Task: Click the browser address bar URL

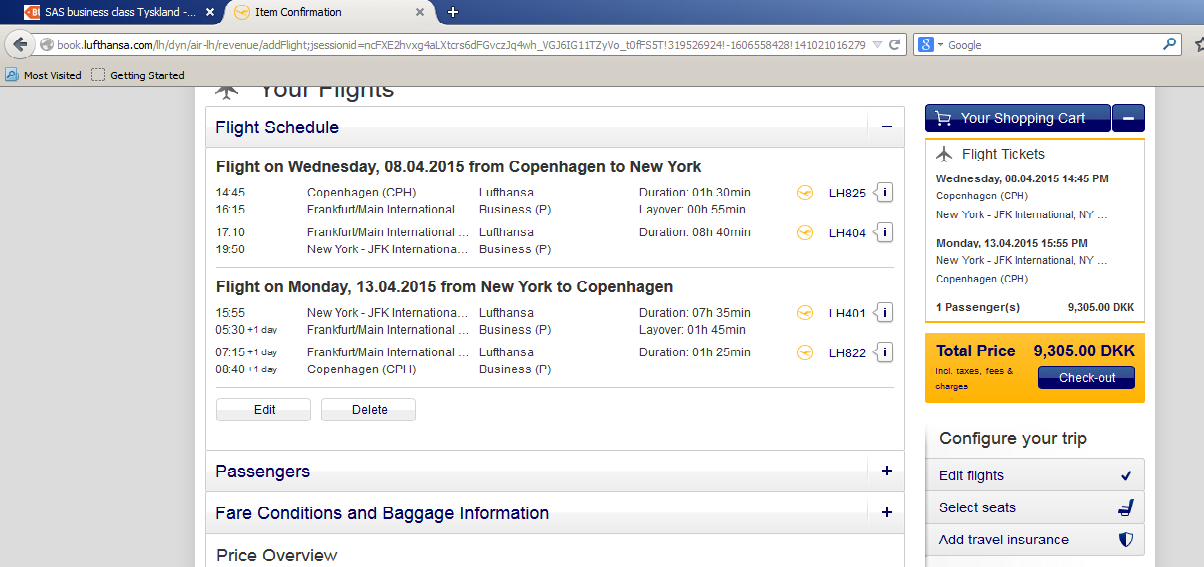Action: (460, 45)
